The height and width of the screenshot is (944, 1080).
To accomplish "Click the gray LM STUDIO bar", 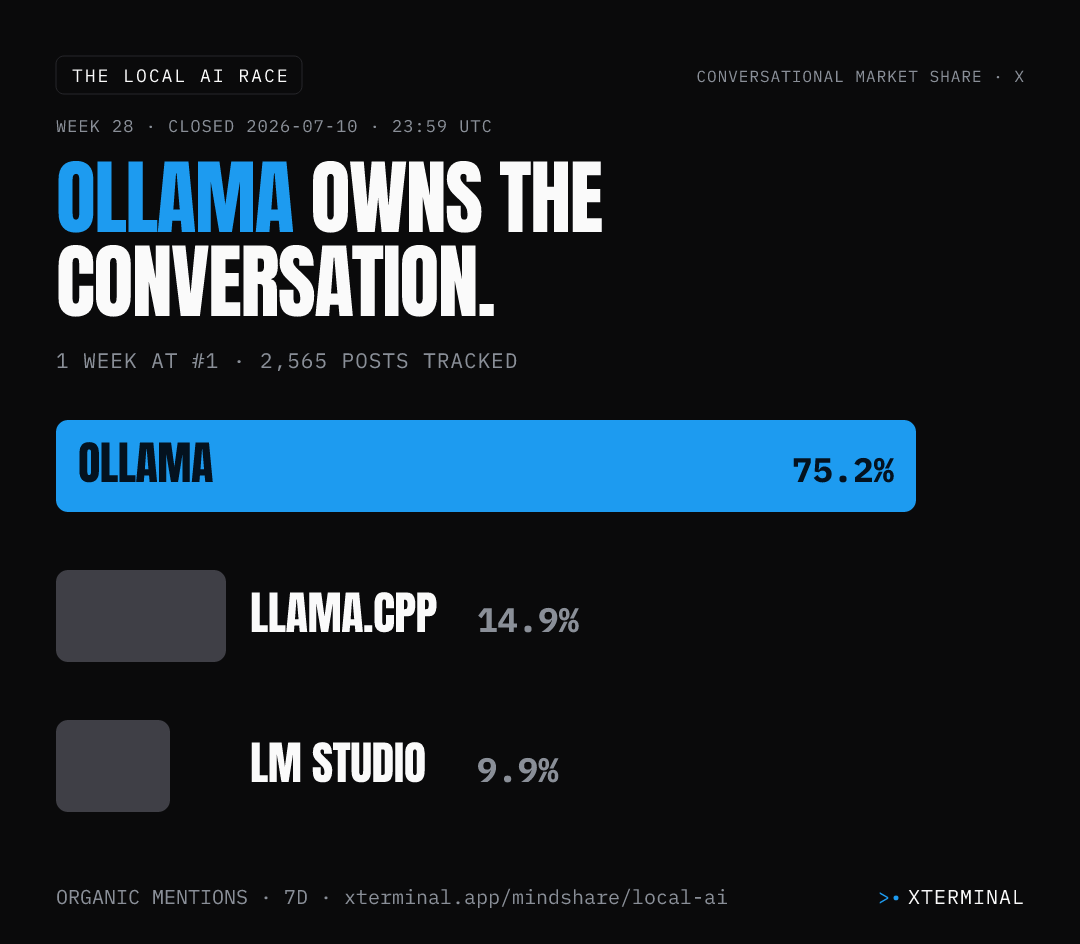I will pyautogui.click(x=113, y=766).
